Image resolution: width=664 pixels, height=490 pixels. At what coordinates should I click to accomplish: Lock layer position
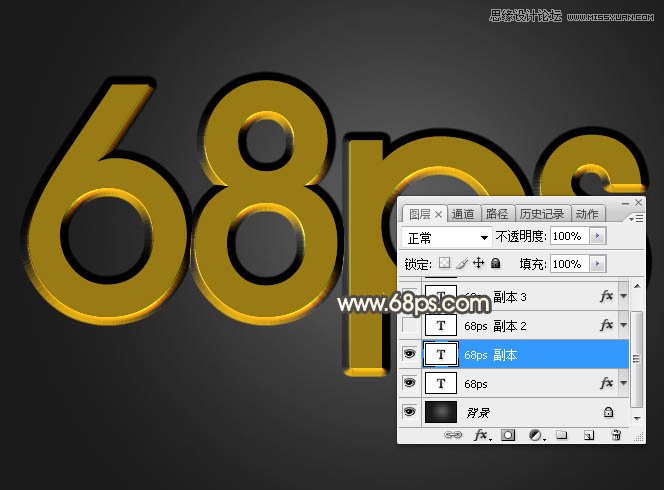coord(479,263)
